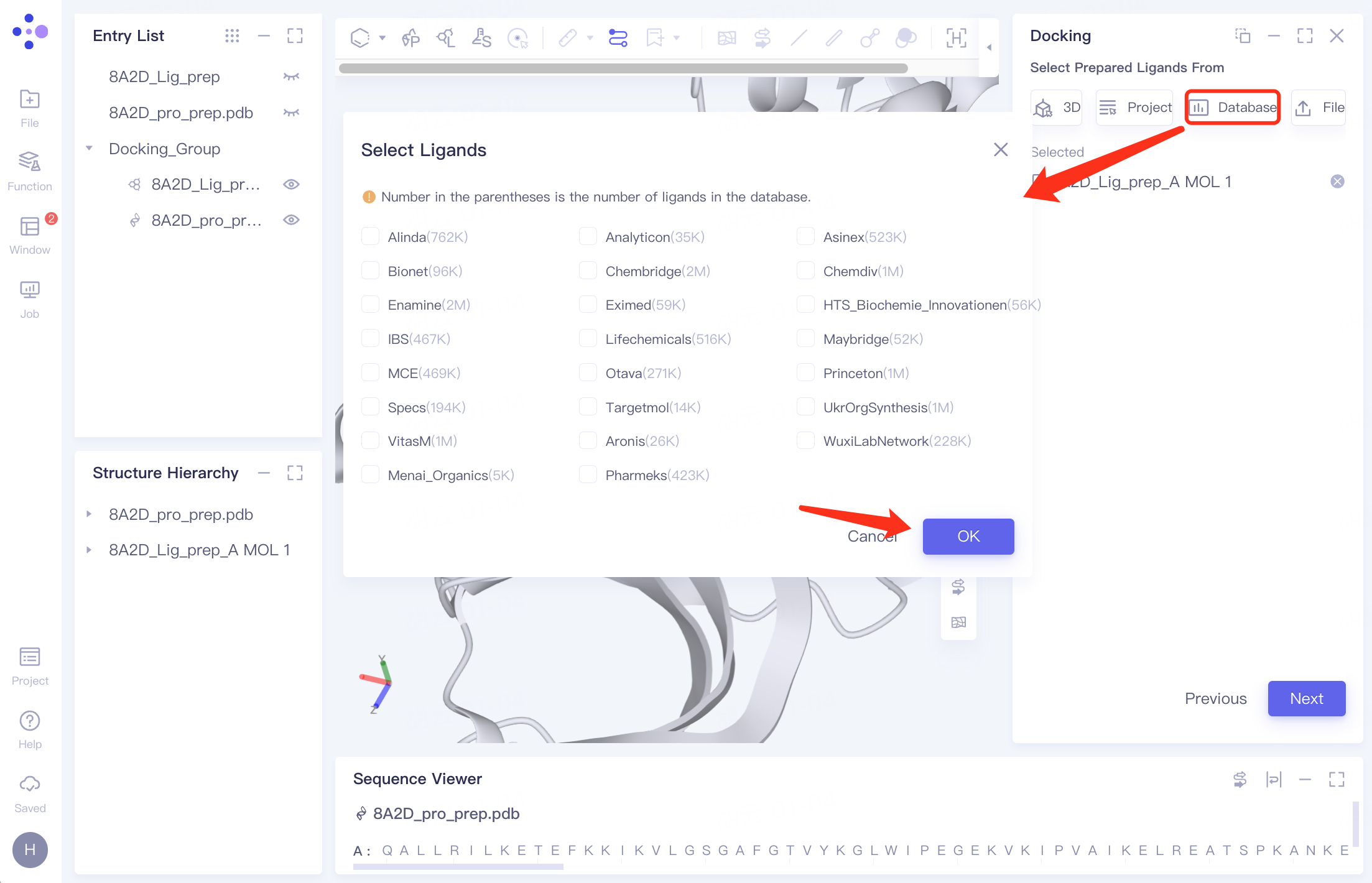Check the Enamine(2M) database checkbox
1372x883 pixels.
pos(371,305)
